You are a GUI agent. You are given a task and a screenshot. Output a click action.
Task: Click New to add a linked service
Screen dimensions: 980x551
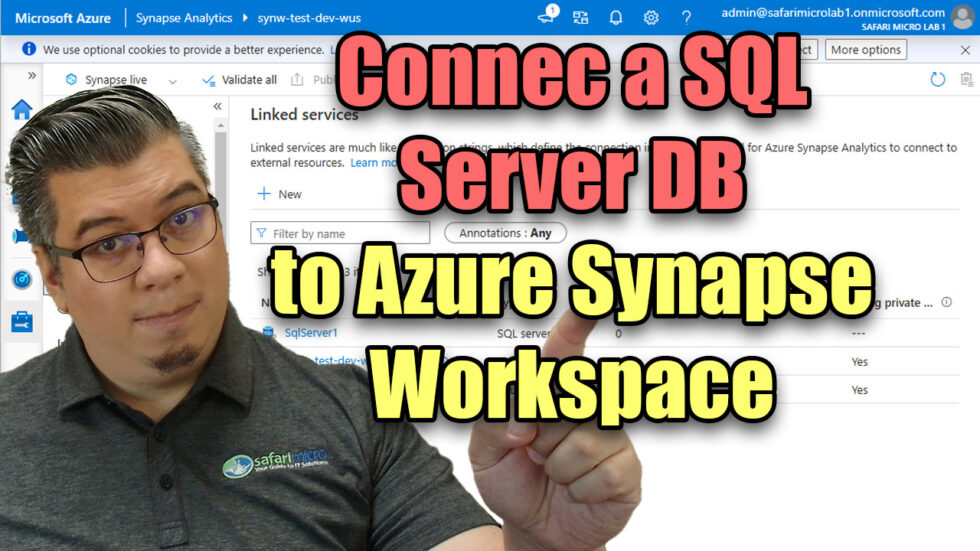(x=280, y=194)
